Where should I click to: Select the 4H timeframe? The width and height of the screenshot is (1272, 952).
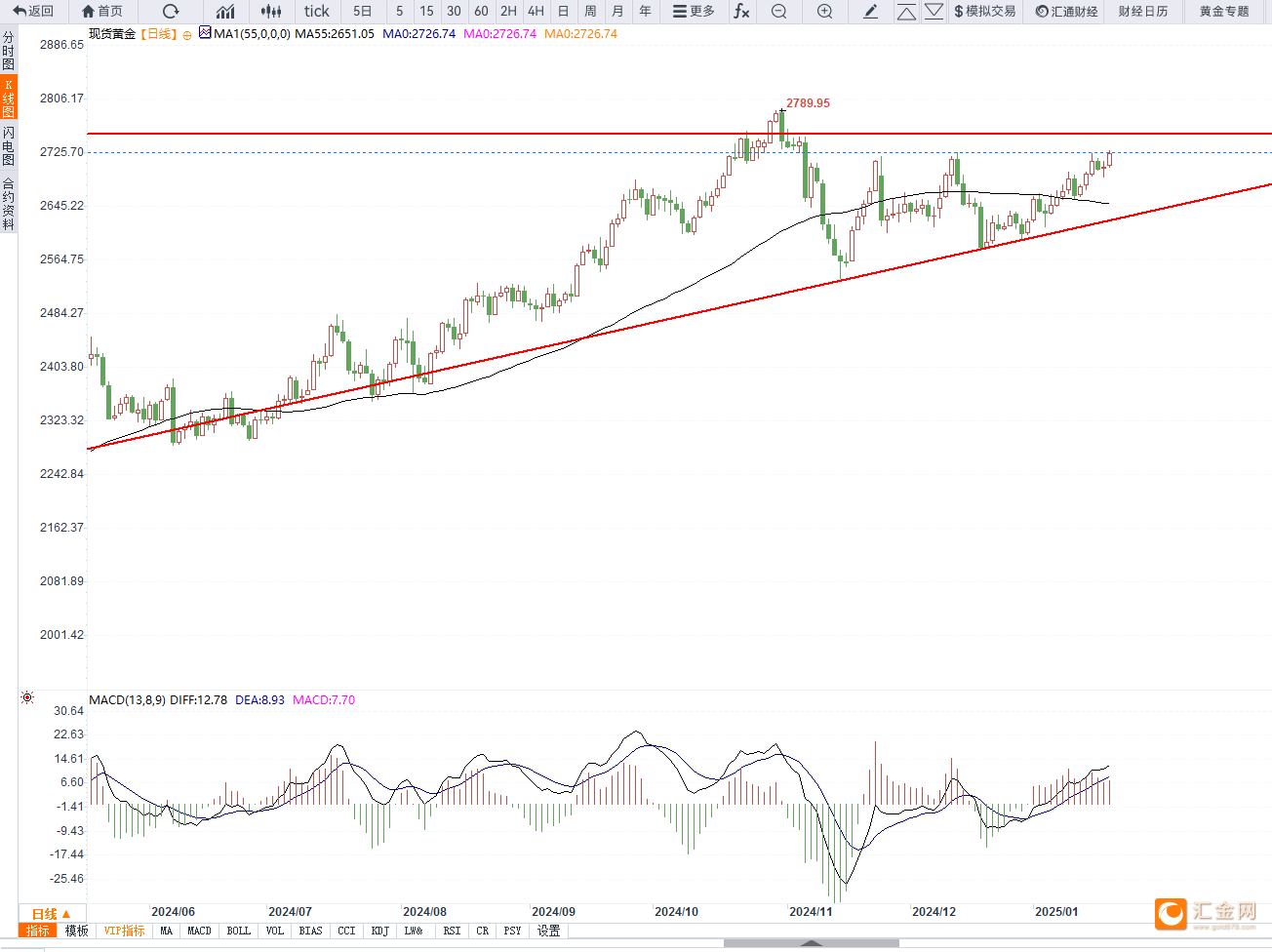[x=536, y=12]
